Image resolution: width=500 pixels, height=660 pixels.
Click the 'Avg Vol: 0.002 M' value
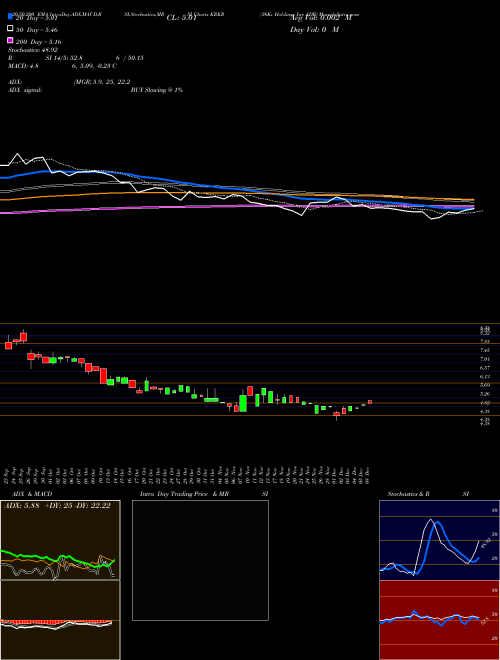[320, 18]
